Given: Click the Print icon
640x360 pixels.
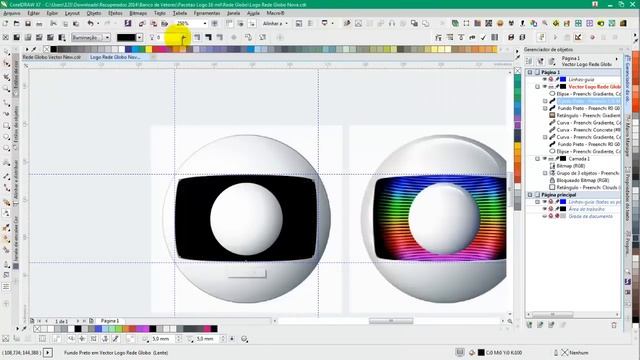Looking at the screenshot, I should (x=39, y=24).
